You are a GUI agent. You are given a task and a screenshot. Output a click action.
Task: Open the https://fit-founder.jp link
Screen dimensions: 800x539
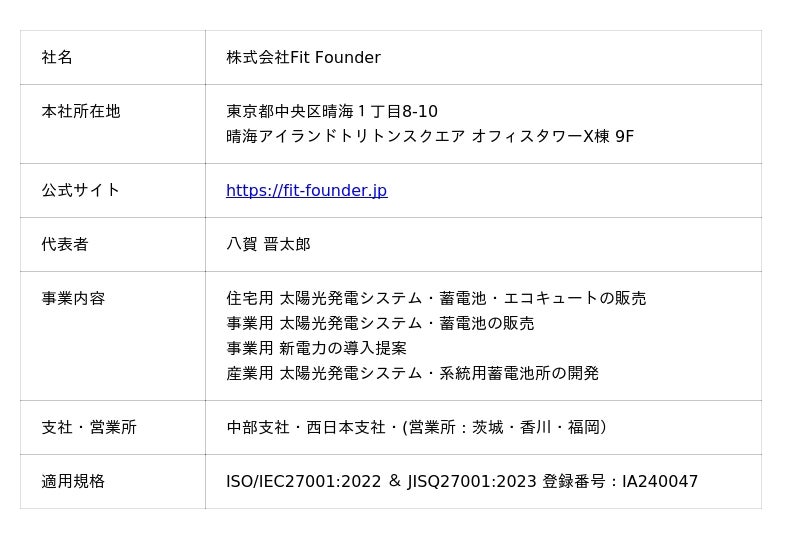click(x=306, y=191)
